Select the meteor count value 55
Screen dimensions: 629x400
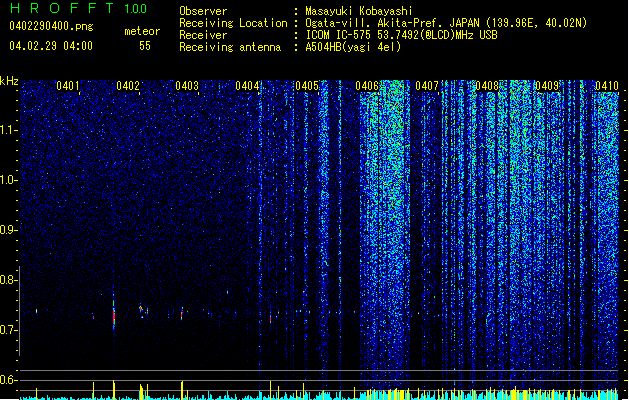[145, 46]
